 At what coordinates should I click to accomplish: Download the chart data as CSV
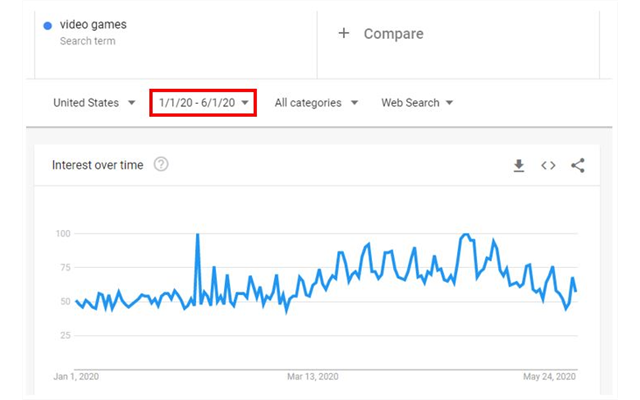(x=519, y=166)
